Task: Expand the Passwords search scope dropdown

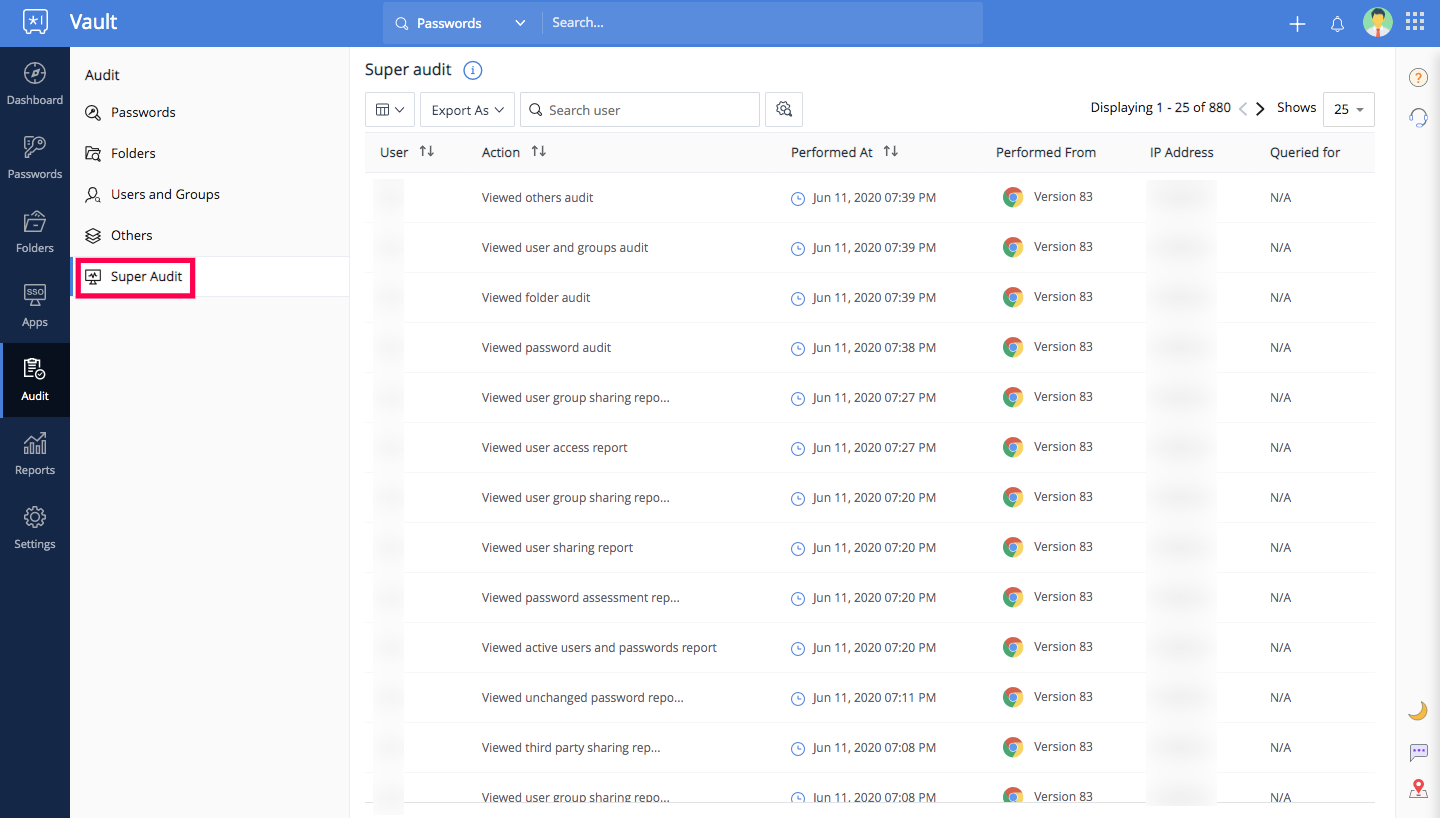Action: tap(460, 23)
